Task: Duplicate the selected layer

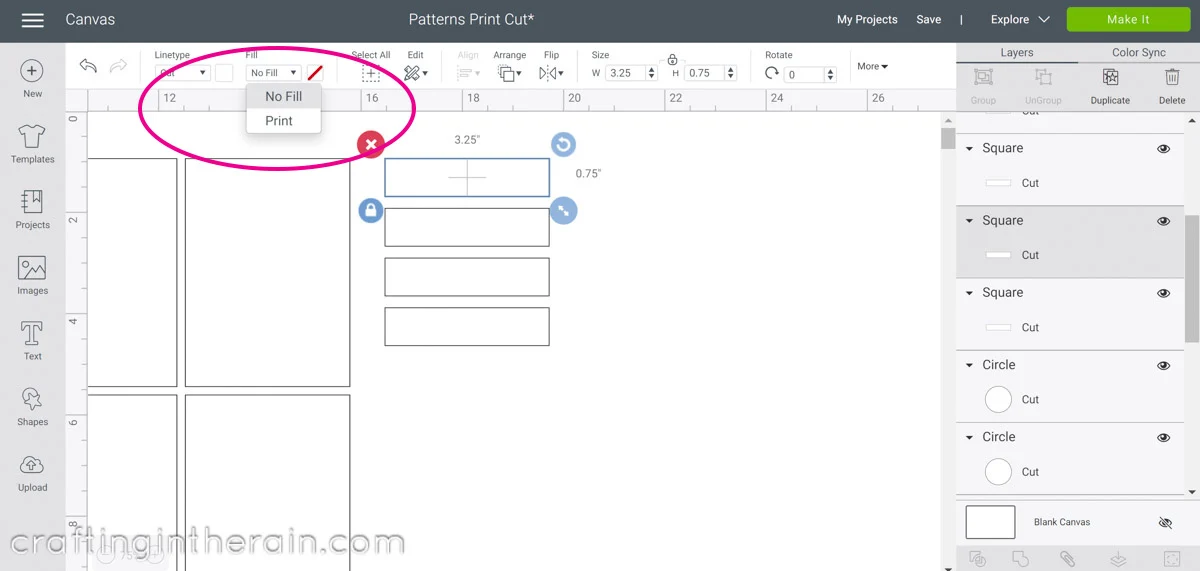Action: [1110, 86]
